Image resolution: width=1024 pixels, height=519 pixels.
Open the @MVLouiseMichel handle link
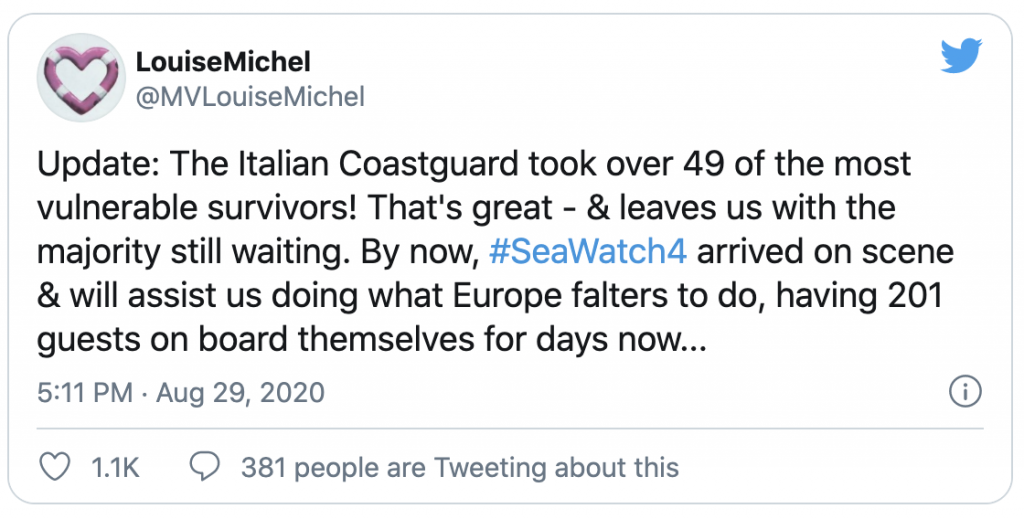(250, 97)
